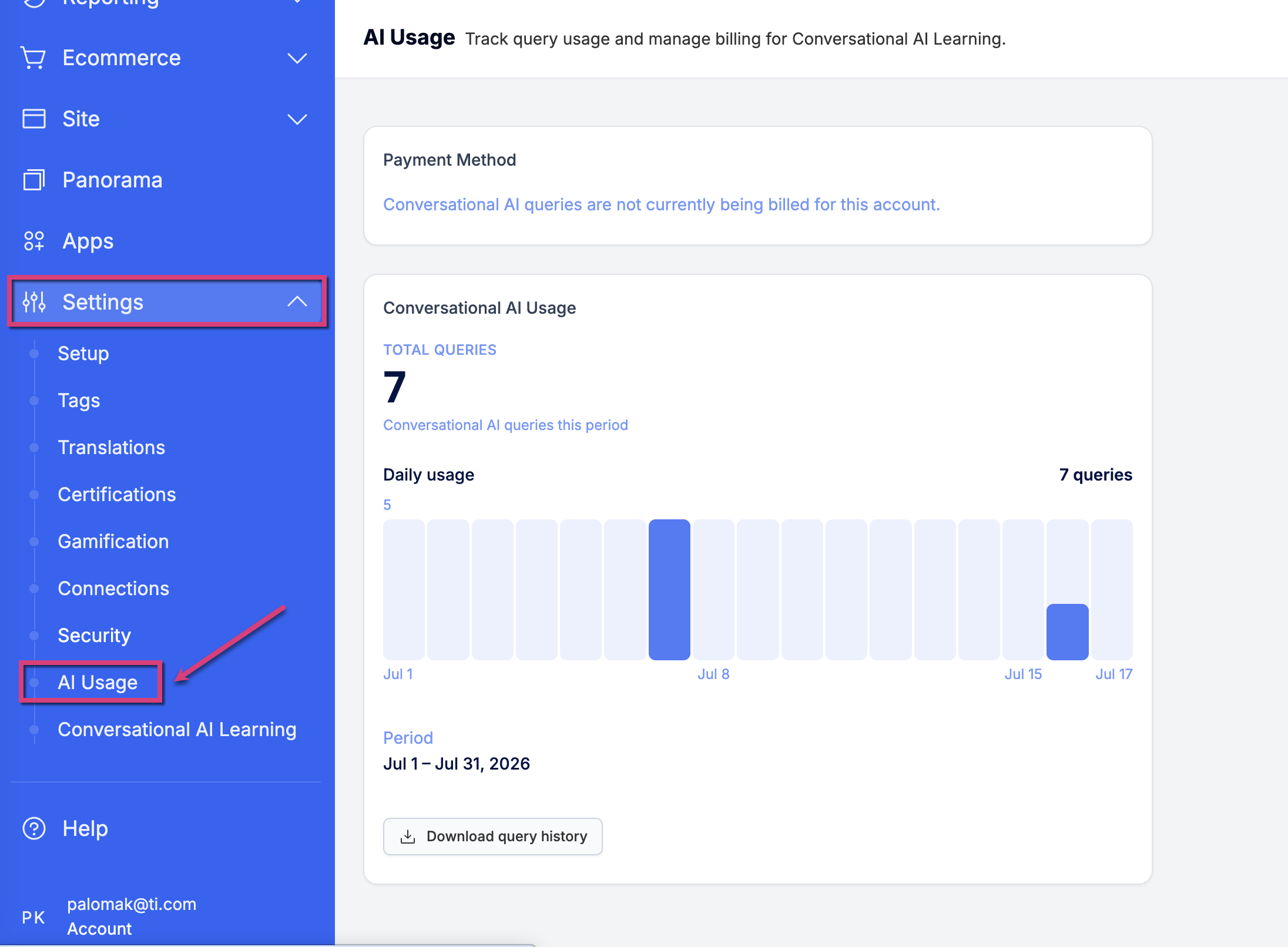Expand the Site menu chevron
Image resolution: width=1288 pixels, height=947 pixels.
tap(297, 119)
